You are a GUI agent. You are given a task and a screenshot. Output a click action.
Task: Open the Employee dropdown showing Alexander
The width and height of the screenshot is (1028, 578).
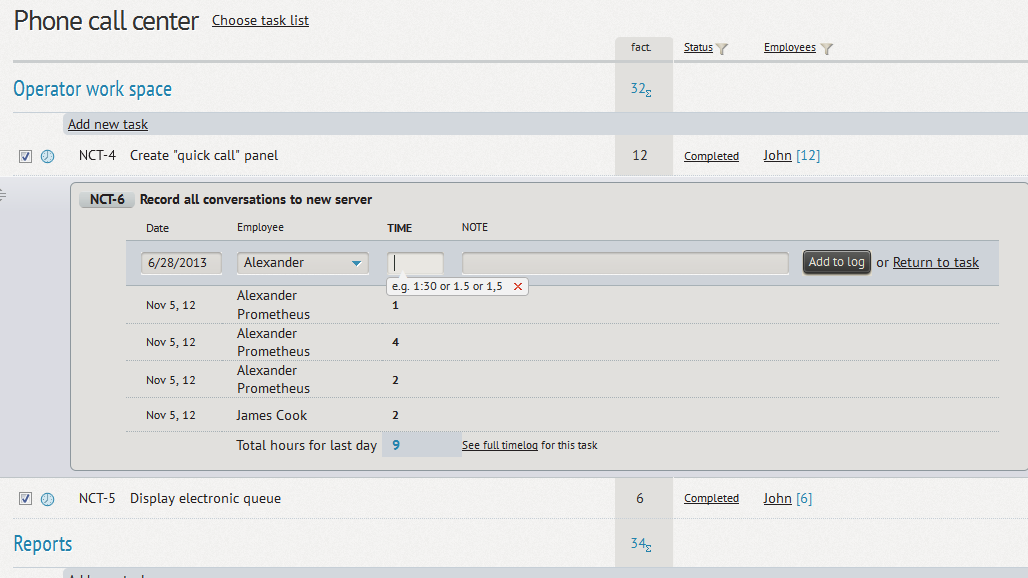[303, 263]
